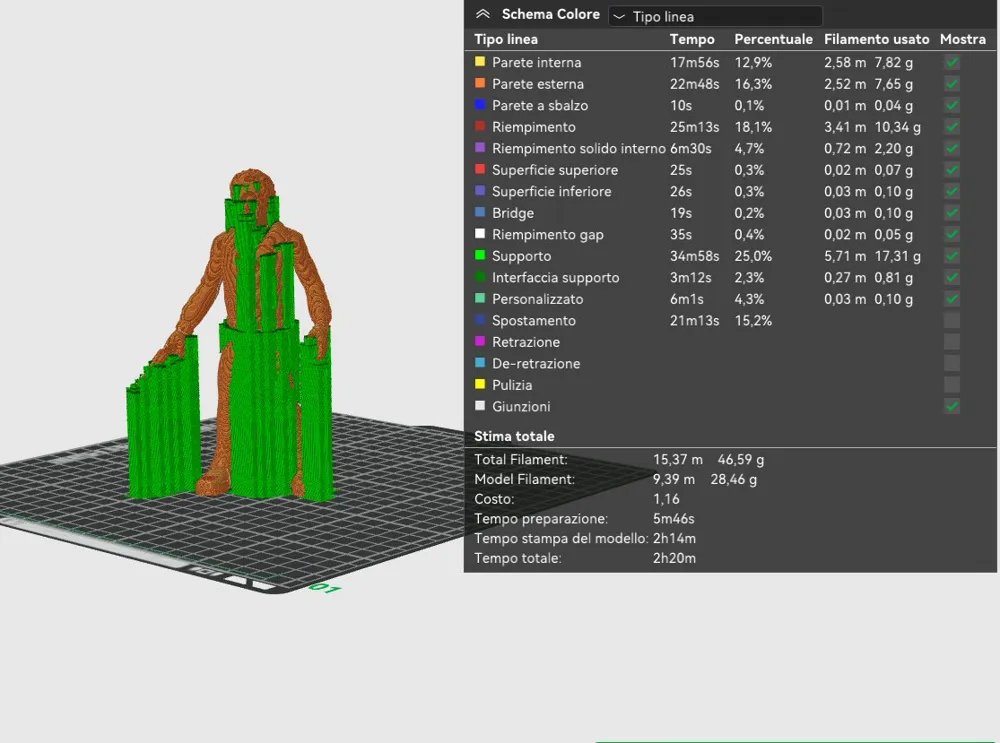This screenshot has height=743, width=1000.
Task: Click the Total Filament value 15,37 m
Action: (x=677, y=460)
